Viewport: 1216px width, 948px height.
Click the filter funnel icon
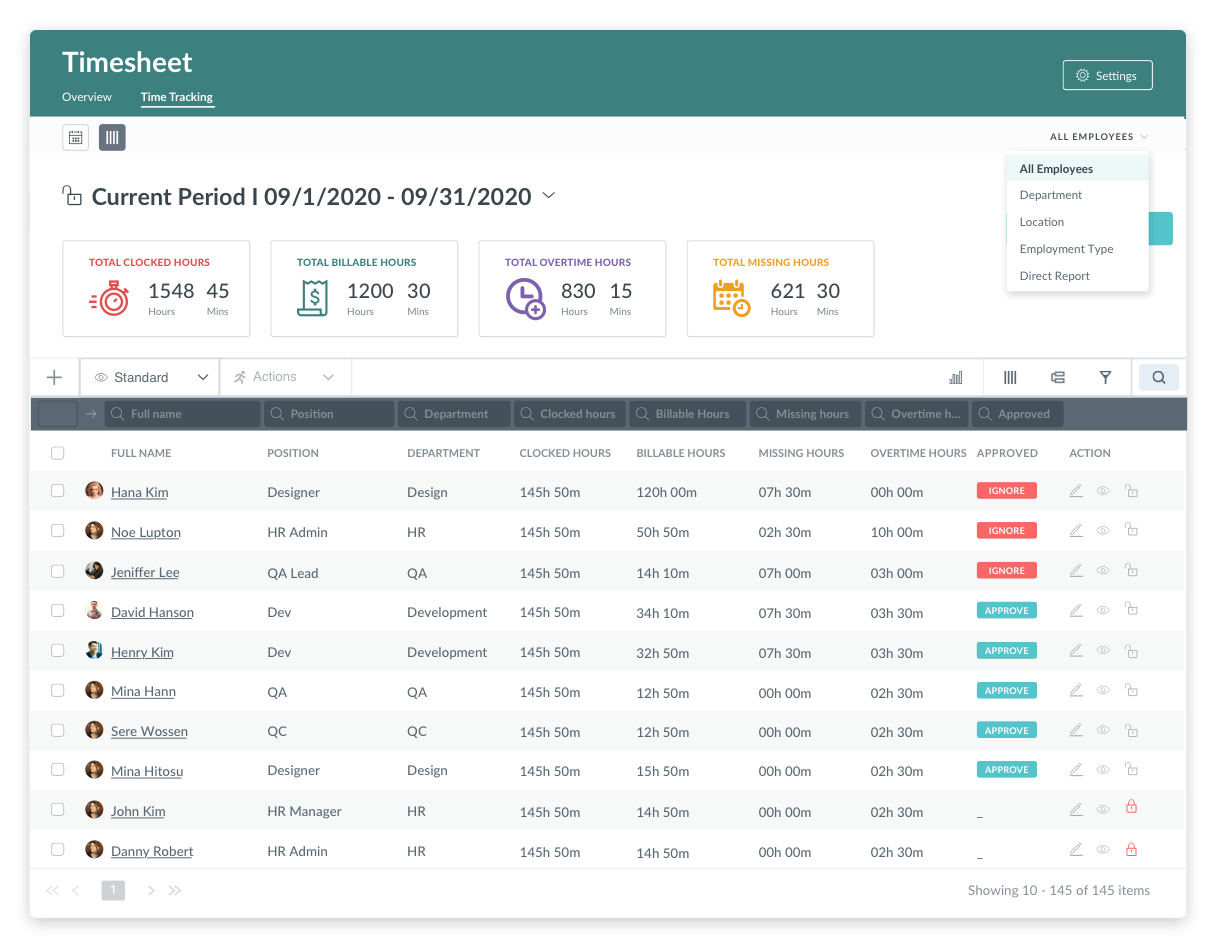[1105, 377]
